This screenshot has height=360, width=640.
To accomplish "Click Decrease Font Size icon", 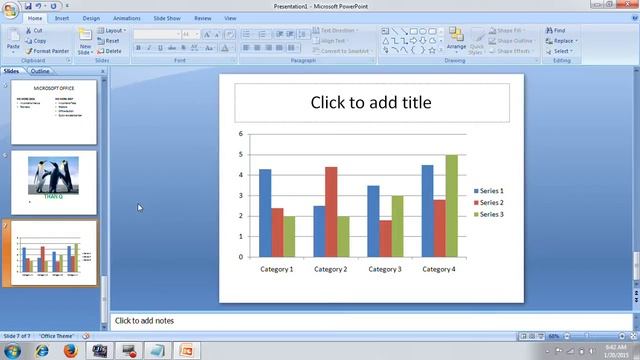I will tap(217, 34).
